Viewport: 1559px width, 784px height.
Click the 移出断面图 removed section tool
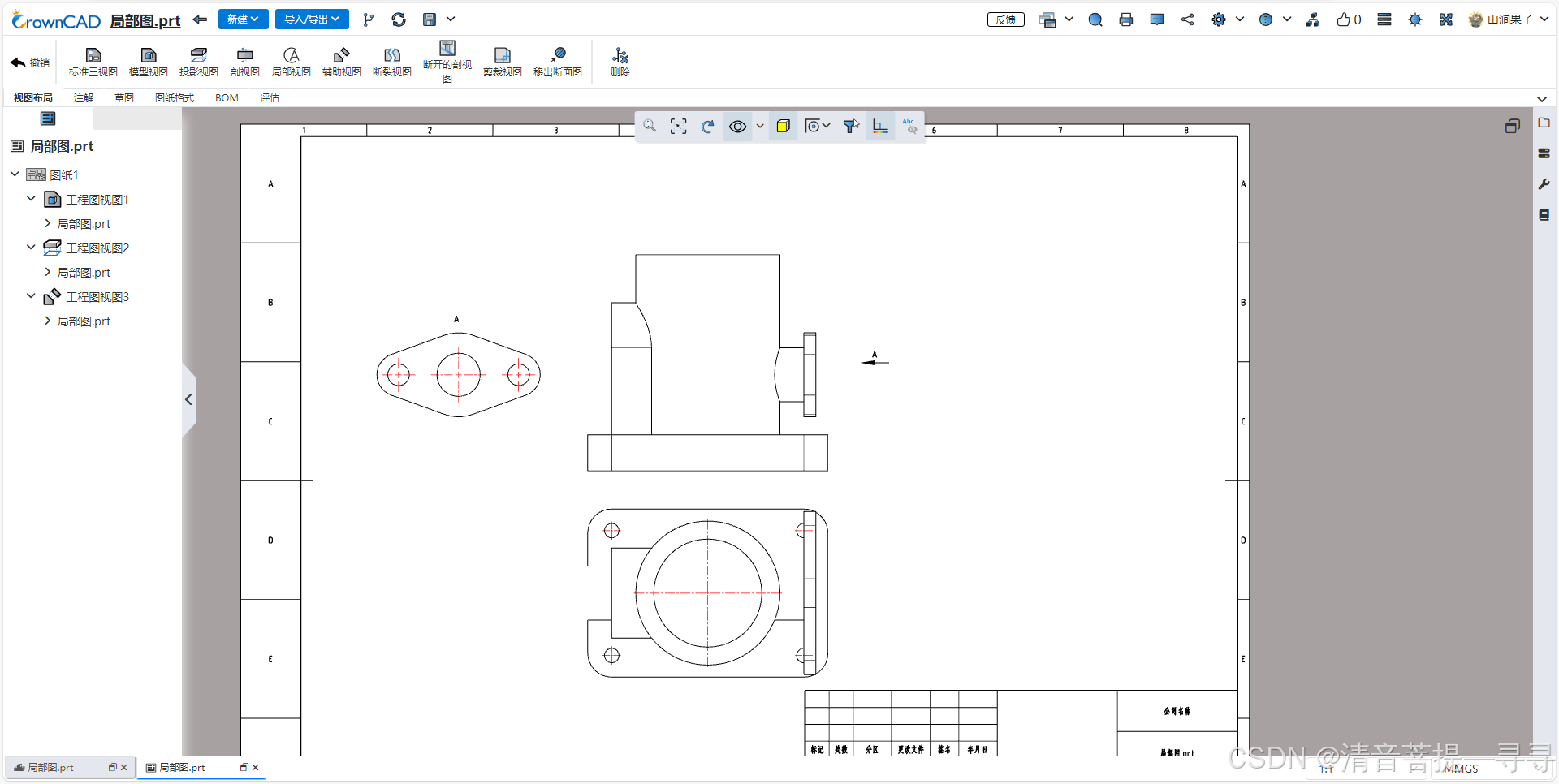(558, 62)
